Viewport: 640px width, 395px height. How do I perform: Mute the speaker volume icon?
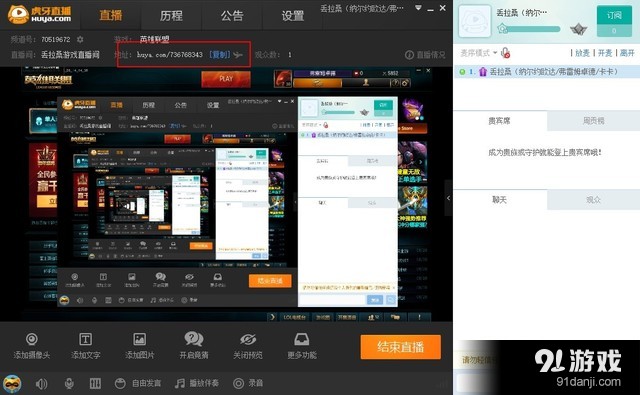(x=41, y=384)
